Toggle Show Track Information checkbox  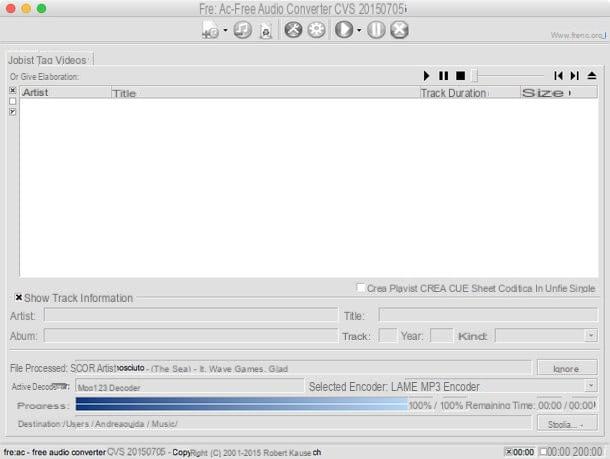pos(18,298)
